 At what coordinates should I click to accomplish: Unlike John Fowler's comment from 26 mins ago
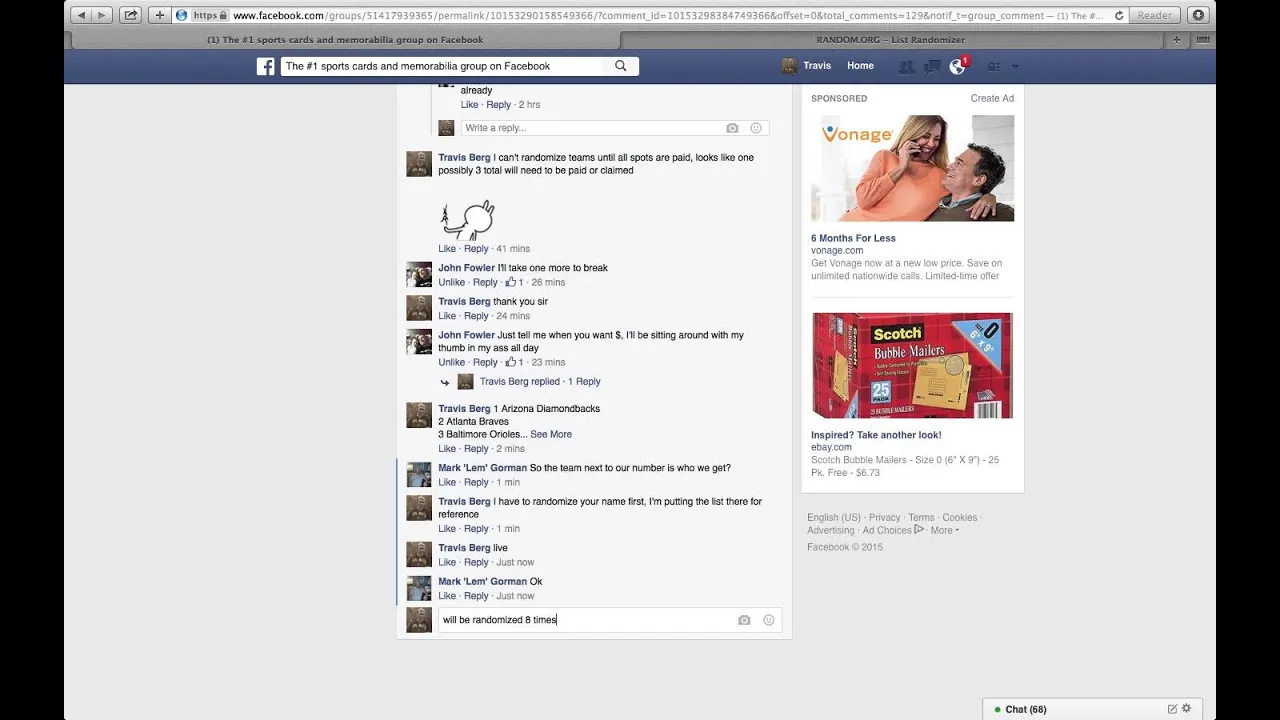click(452, 283)
